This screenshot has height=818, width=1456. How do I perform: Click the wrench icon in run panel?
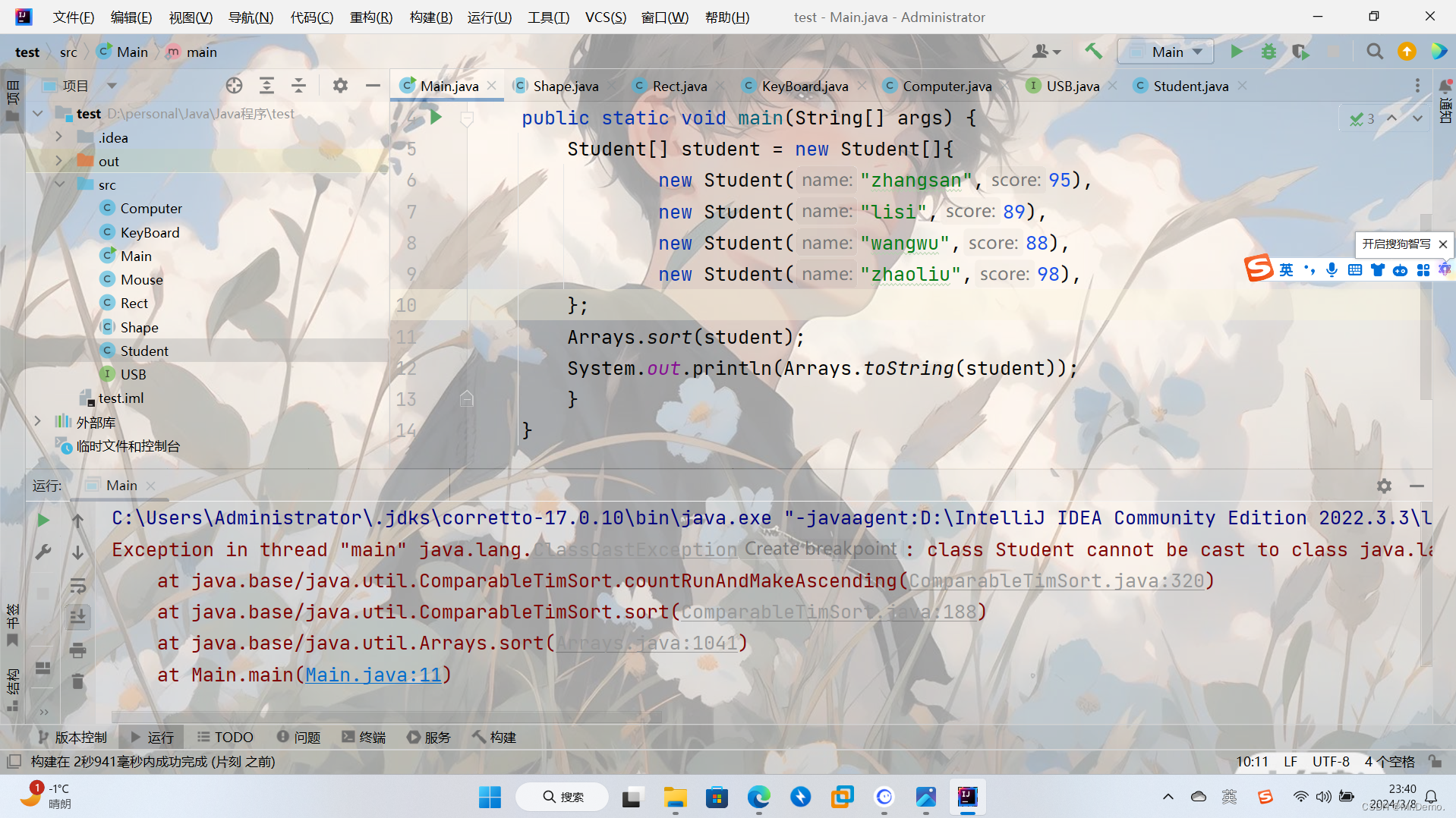pyautogui.click(x=43, y=552)
